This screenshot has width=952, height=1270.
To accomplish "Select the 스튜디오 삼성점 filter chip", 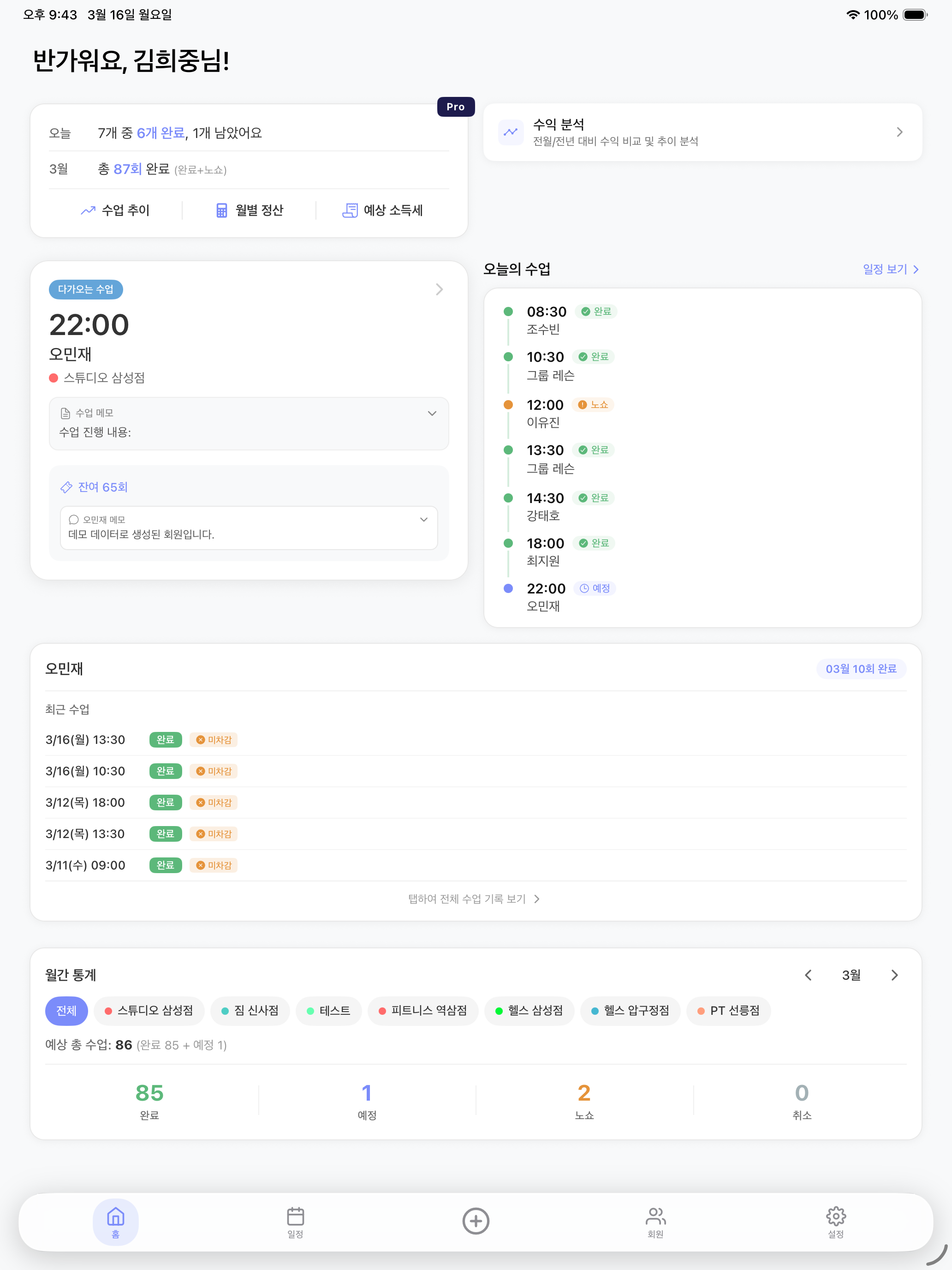I will (149, 1011).
